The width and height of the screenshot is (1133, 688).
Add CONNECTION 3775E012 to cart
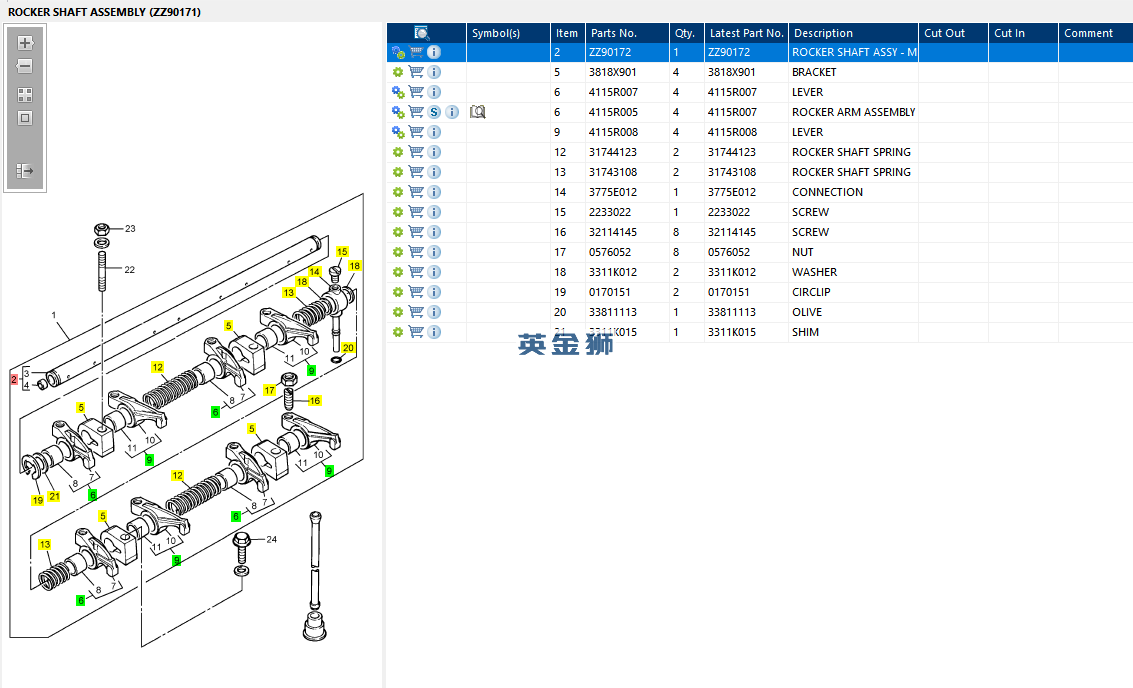click(x=416, y=192)
